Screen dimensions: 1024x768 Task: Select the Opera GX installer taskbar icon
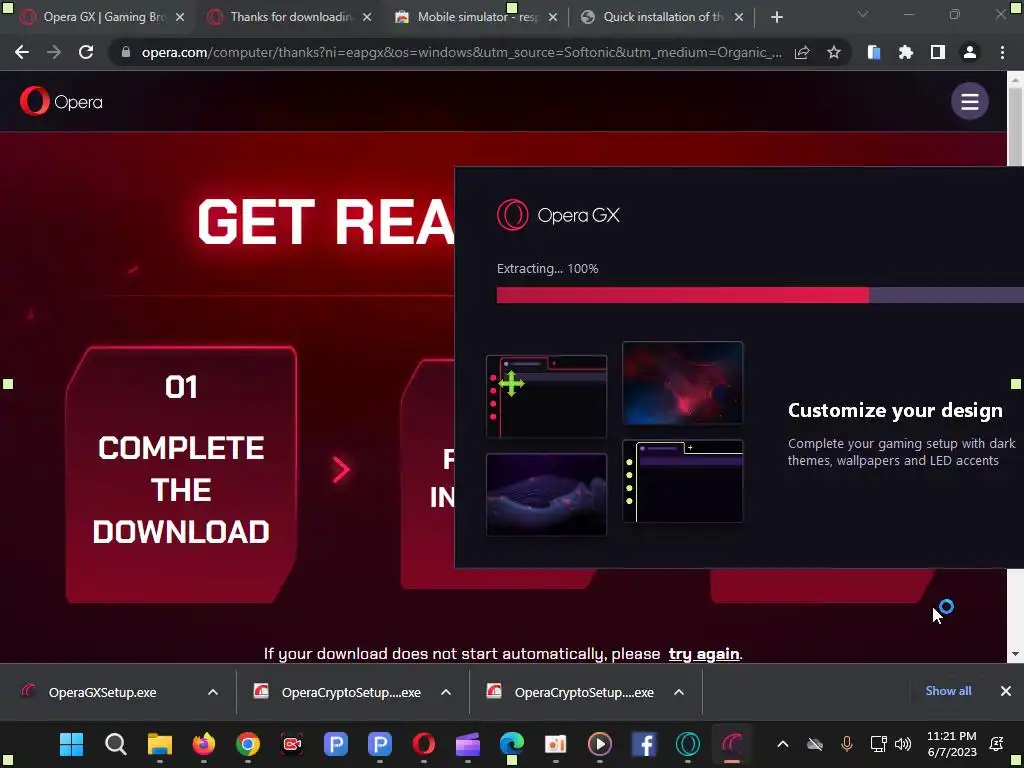[x=732, y=744]
